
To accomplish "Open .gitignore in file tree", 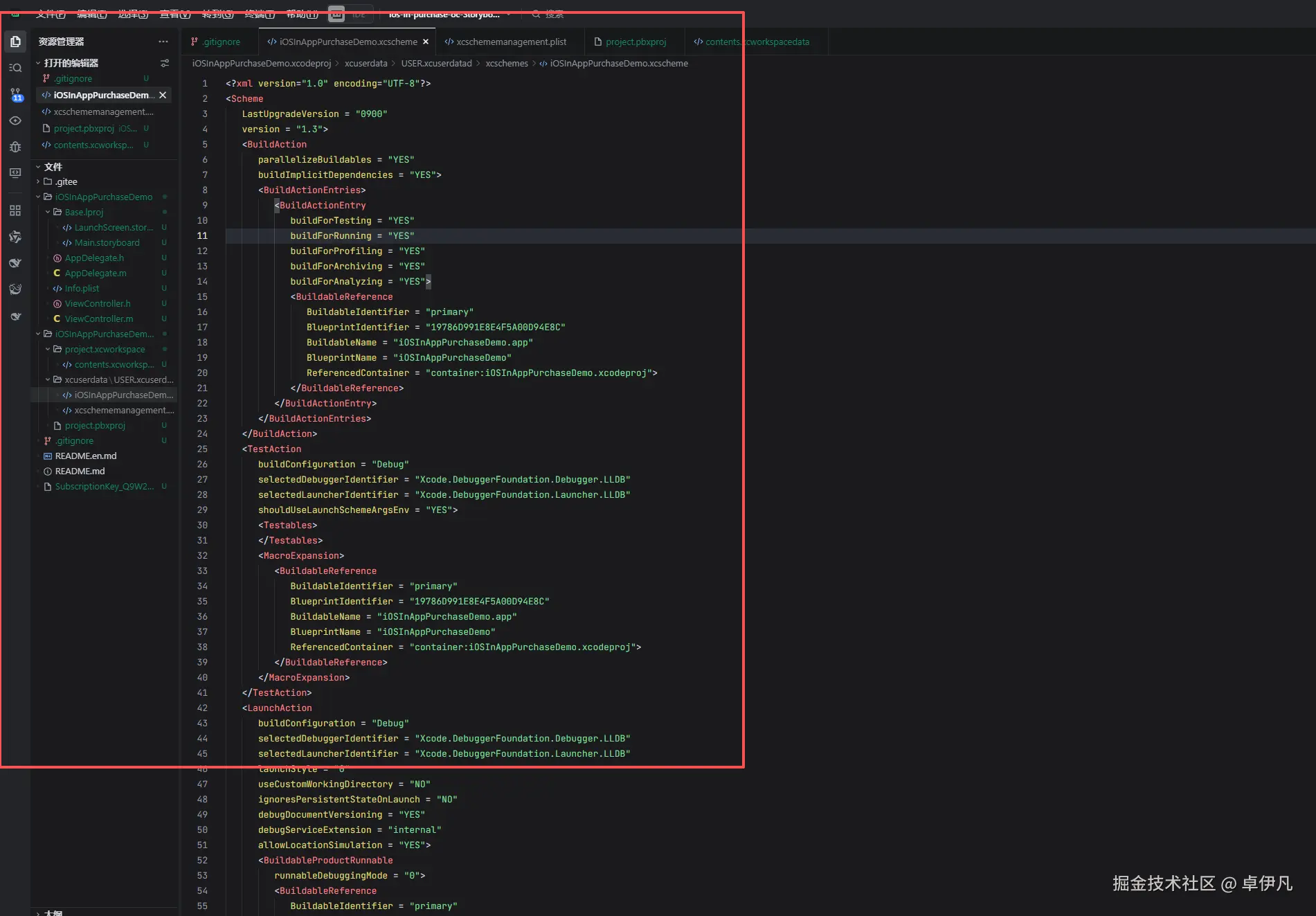I will coord(74,440).
